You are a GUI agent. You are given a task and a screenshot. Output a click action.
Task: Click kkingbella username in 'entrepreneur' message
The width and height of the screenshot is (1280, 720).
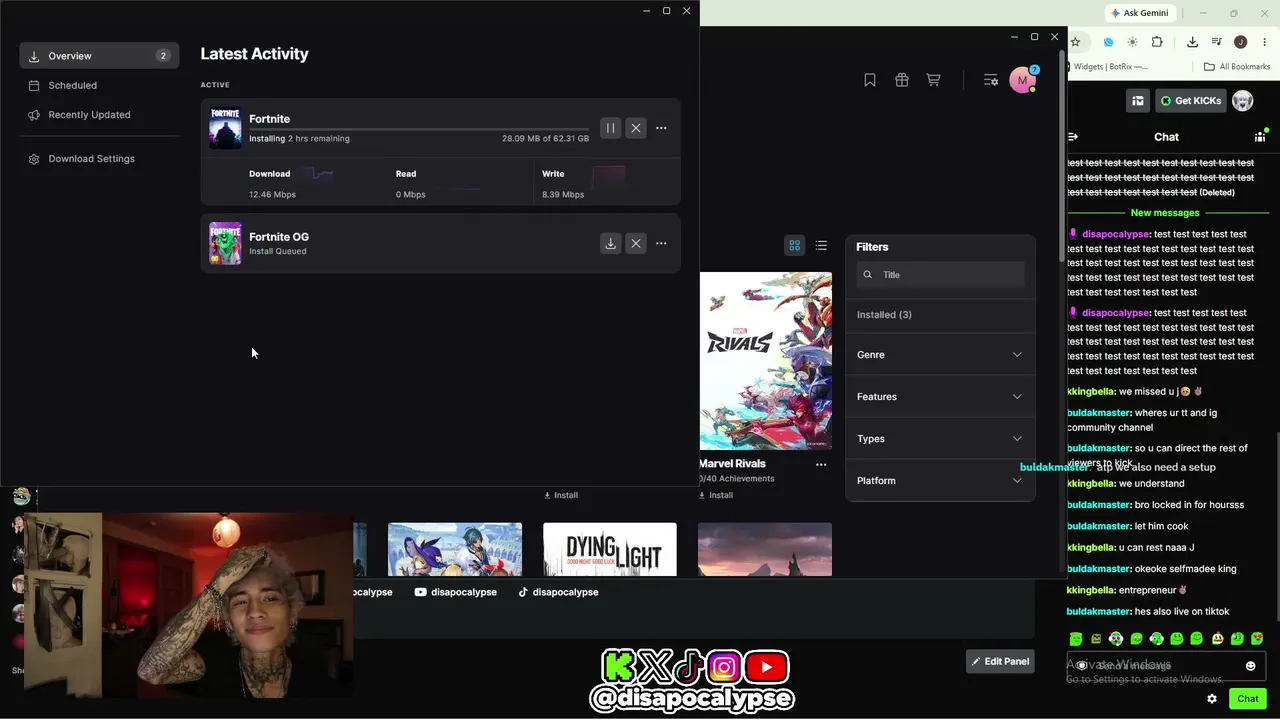[1091, 590]
